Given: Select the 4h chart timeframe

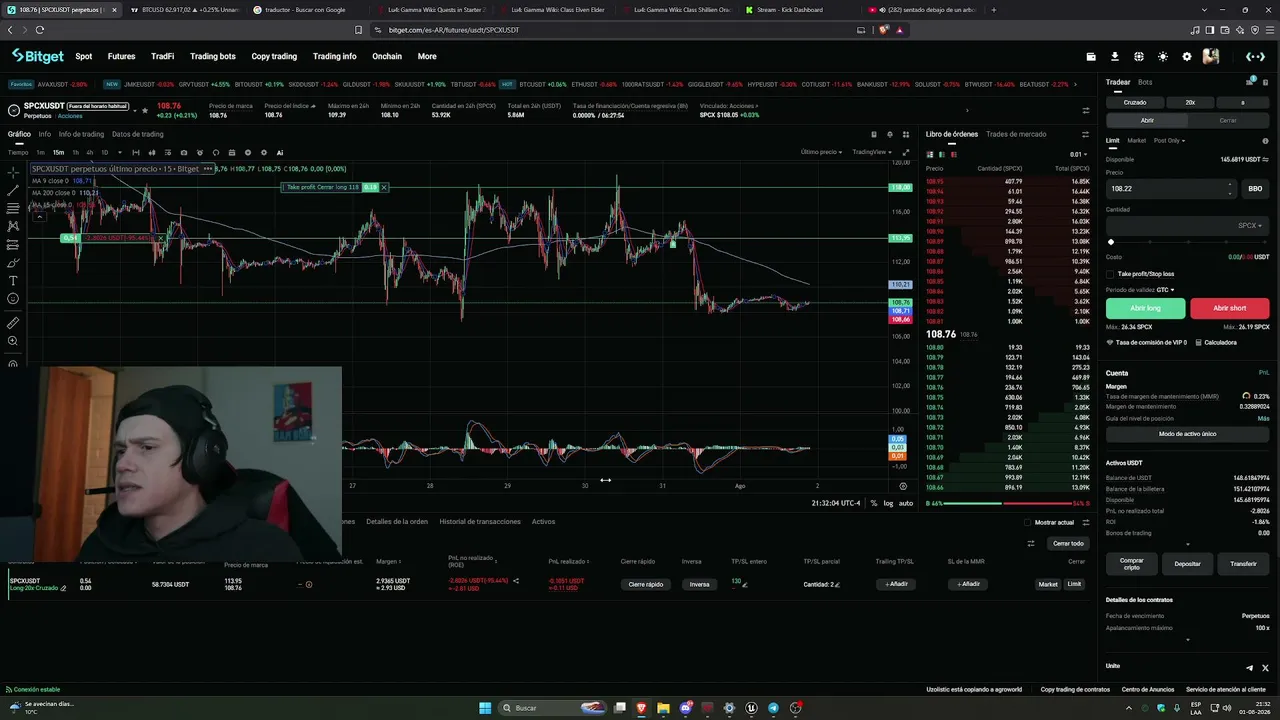Looking at the screenshot, I should [89, 153].
